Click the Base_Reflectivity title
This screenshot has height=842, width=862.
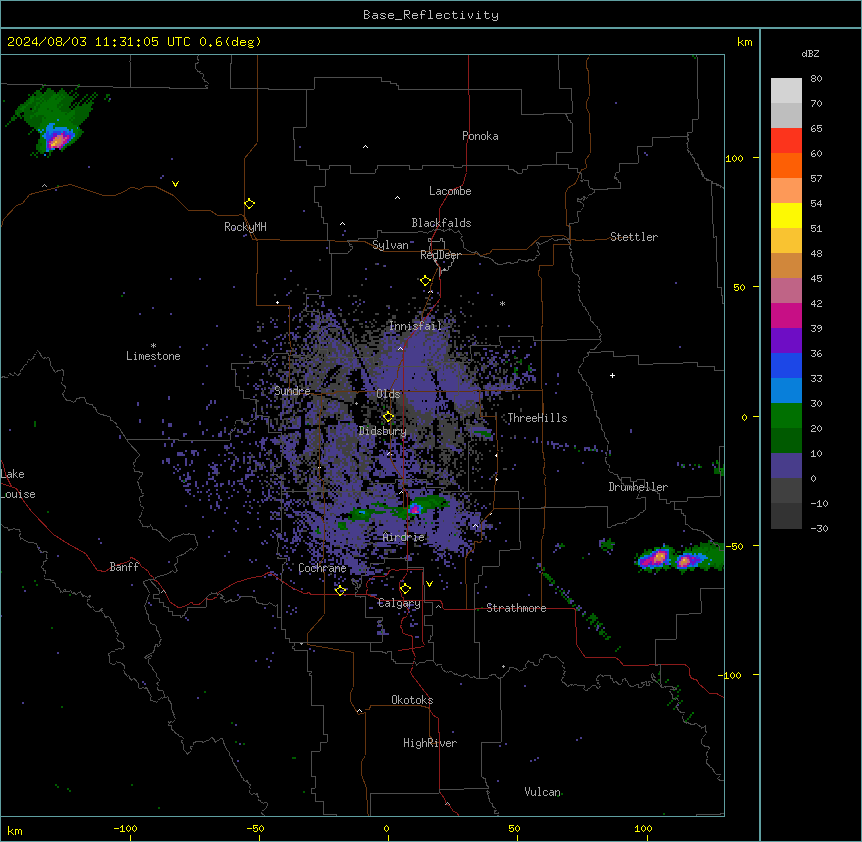[431, 15]
